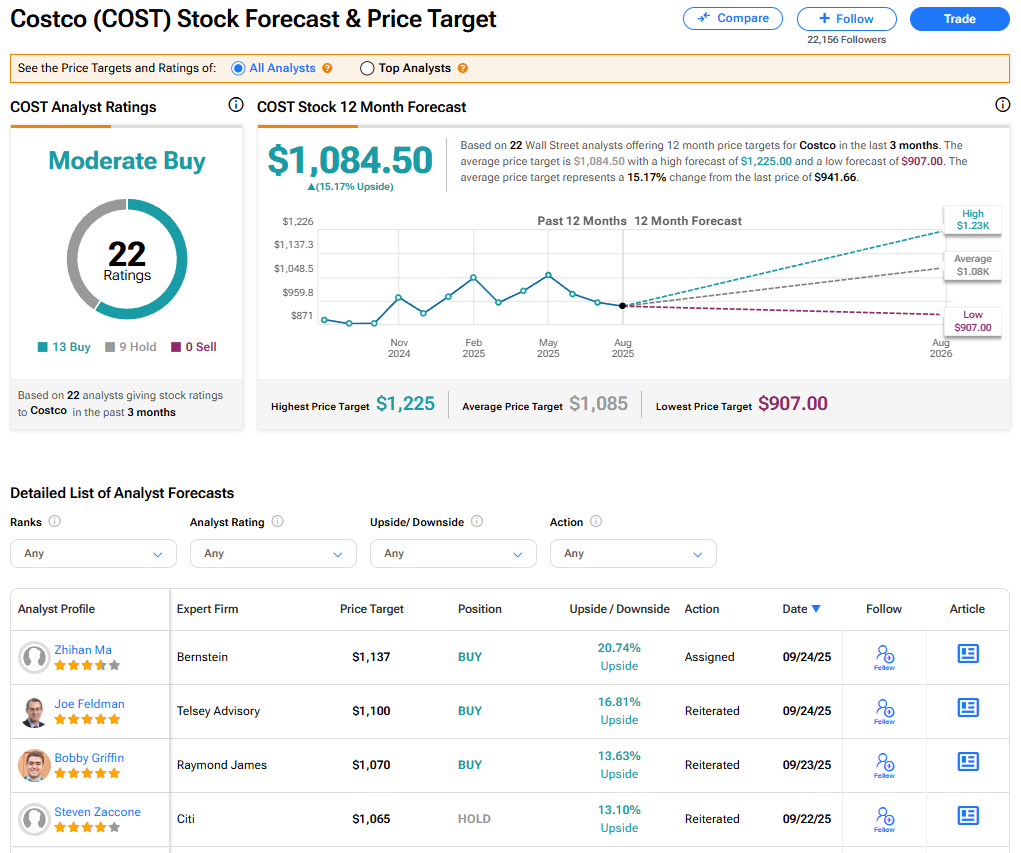Click Steven Zaccone's avatar placeholder
This screenshot has width=1021, height=853.
coord(34,820)
